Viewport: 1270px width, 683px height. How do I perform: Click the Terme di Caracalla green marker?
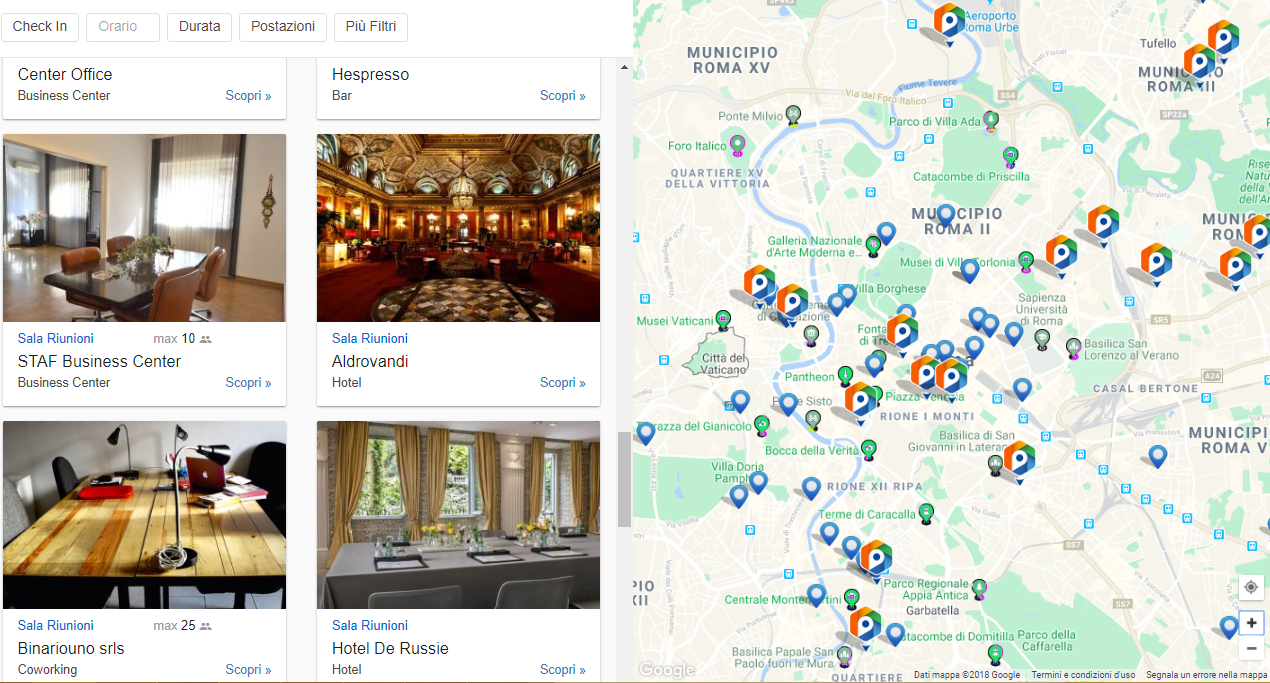pos(926,514)
